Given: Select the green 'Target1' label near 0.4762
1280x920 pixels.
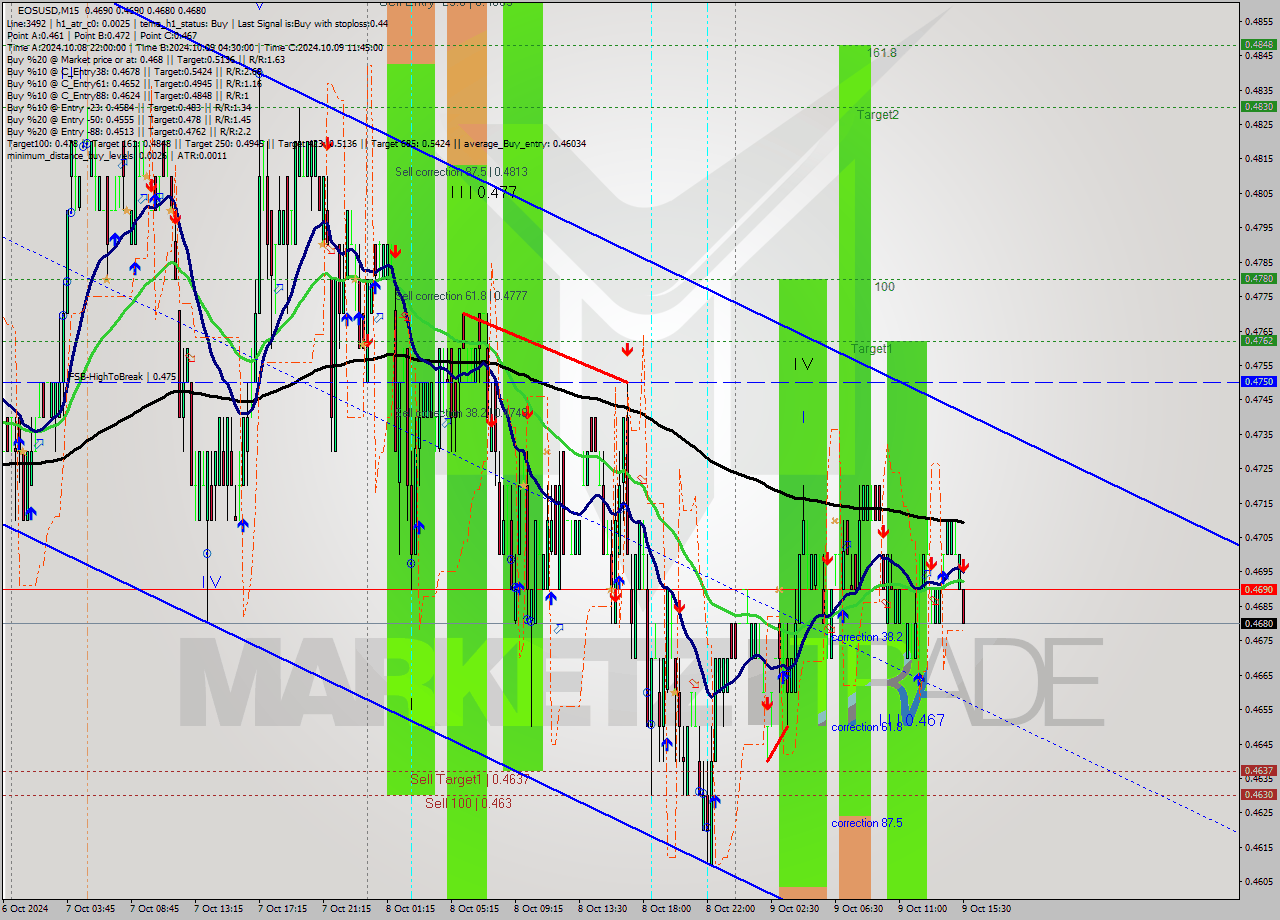Looking at the screenshot, I should tap(871, 349).
